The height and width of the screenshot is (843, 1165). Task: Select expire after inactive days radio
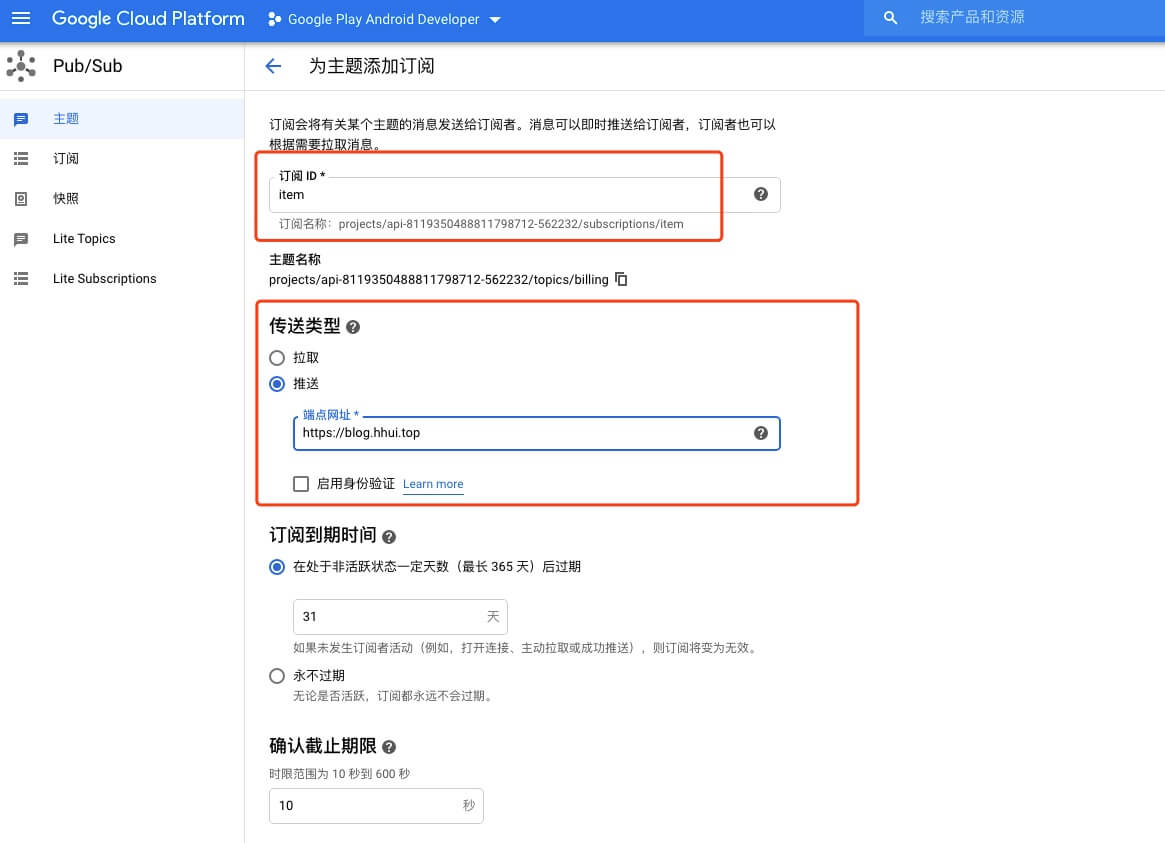(277, 567)
